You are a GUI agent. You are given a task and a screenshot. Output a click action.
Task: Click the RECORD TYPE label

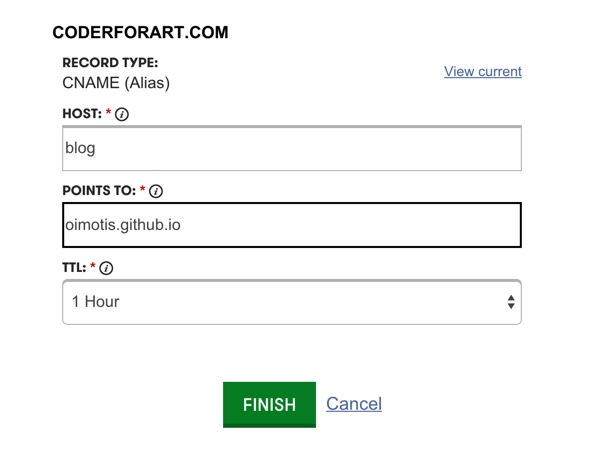(x=110, y=62)
